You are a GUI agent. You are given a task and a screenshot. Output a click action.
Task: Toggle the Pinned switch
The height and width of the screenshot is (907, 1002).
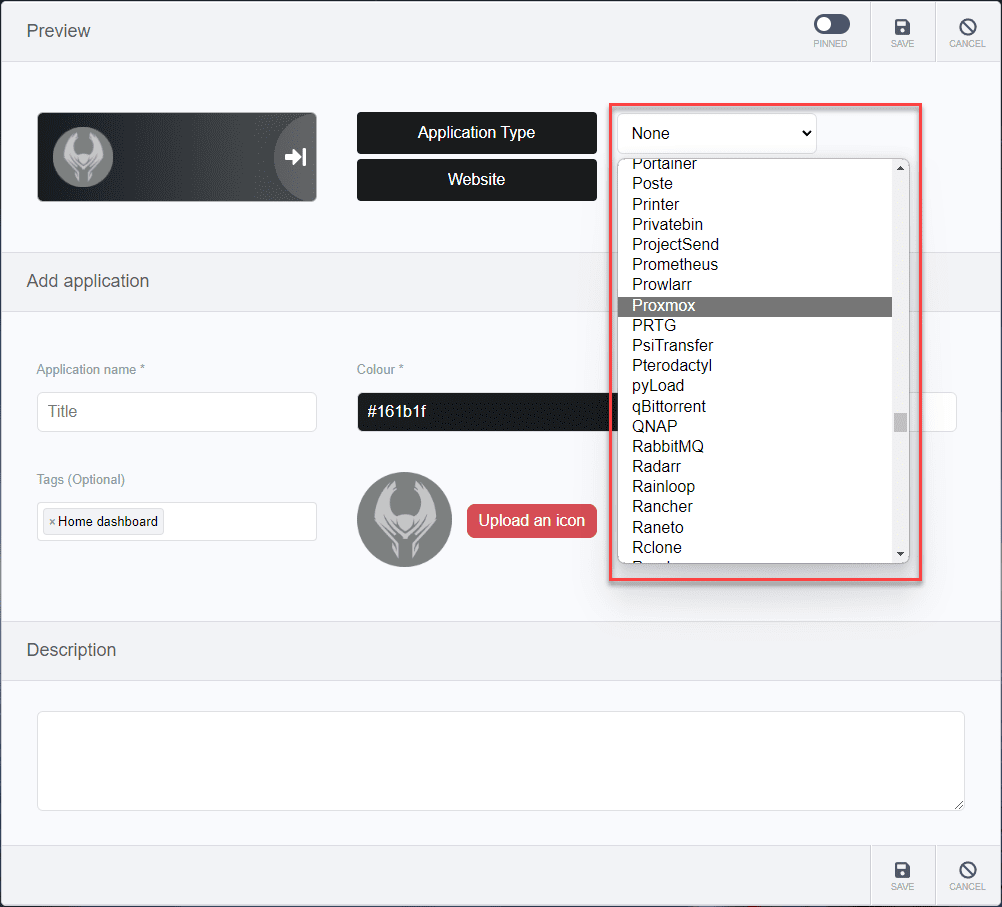(x=831, y=24)
